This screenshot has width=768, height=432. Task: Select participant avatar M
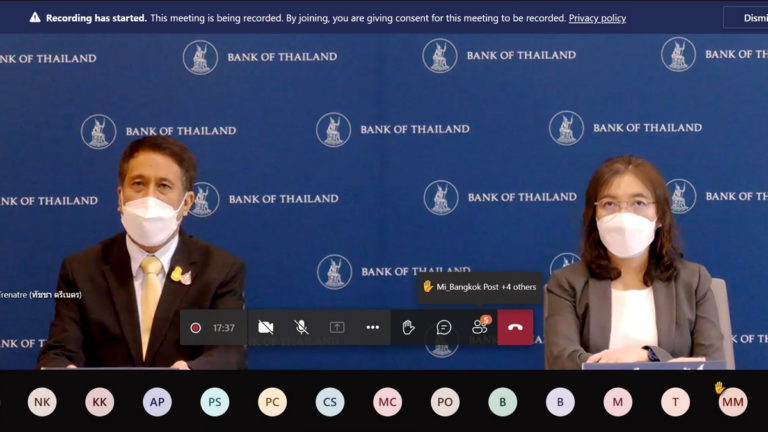618,402
